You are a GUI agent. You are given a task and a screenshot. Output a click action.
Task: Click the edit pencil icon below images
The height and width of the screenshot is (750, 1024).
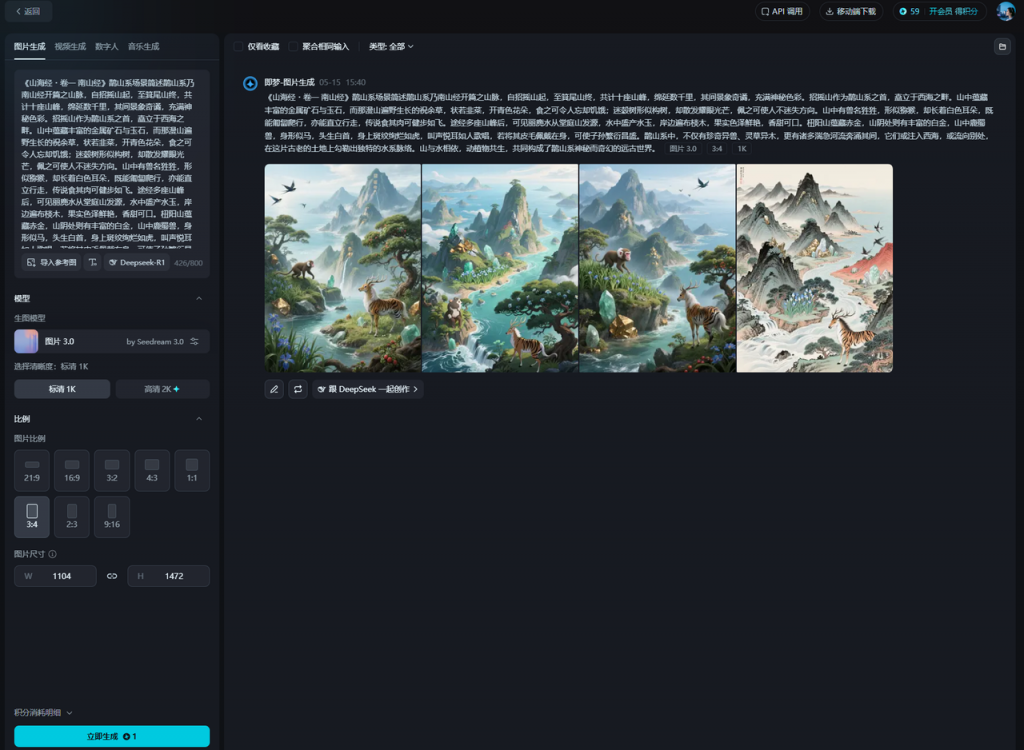pyautogui.click(x=274, y=389)
